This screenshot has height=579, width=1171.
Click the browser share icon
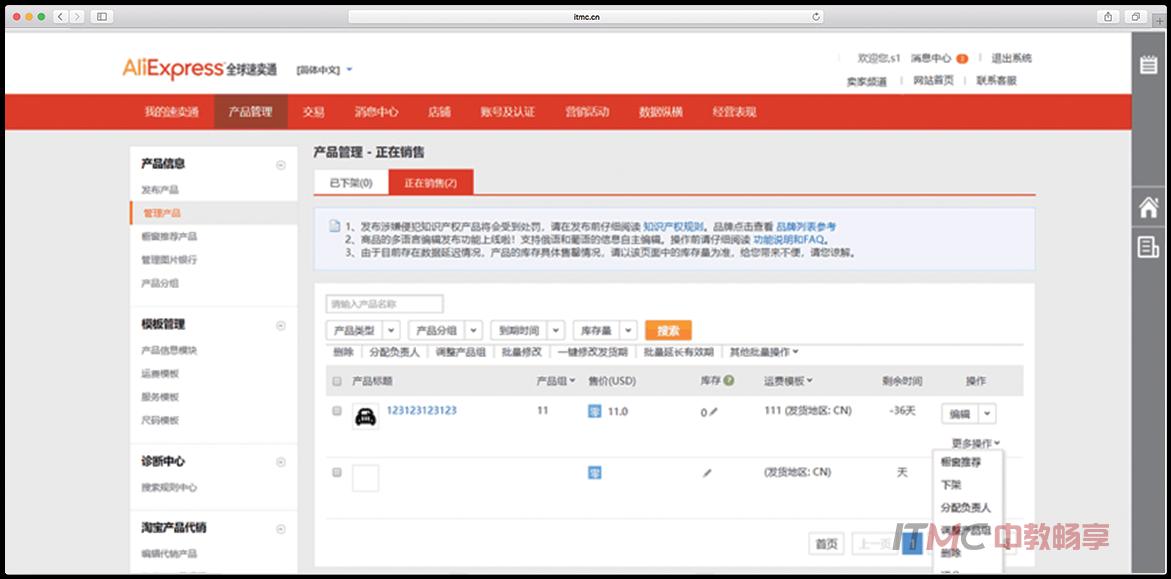coord(1110,16)
